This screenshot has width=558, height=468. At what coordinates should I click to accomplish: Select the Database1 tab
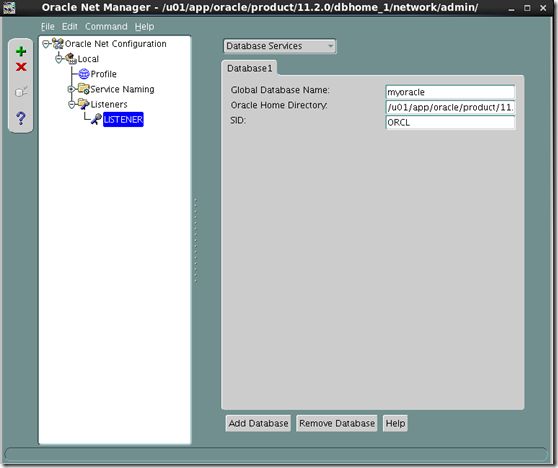coord(249,68)
